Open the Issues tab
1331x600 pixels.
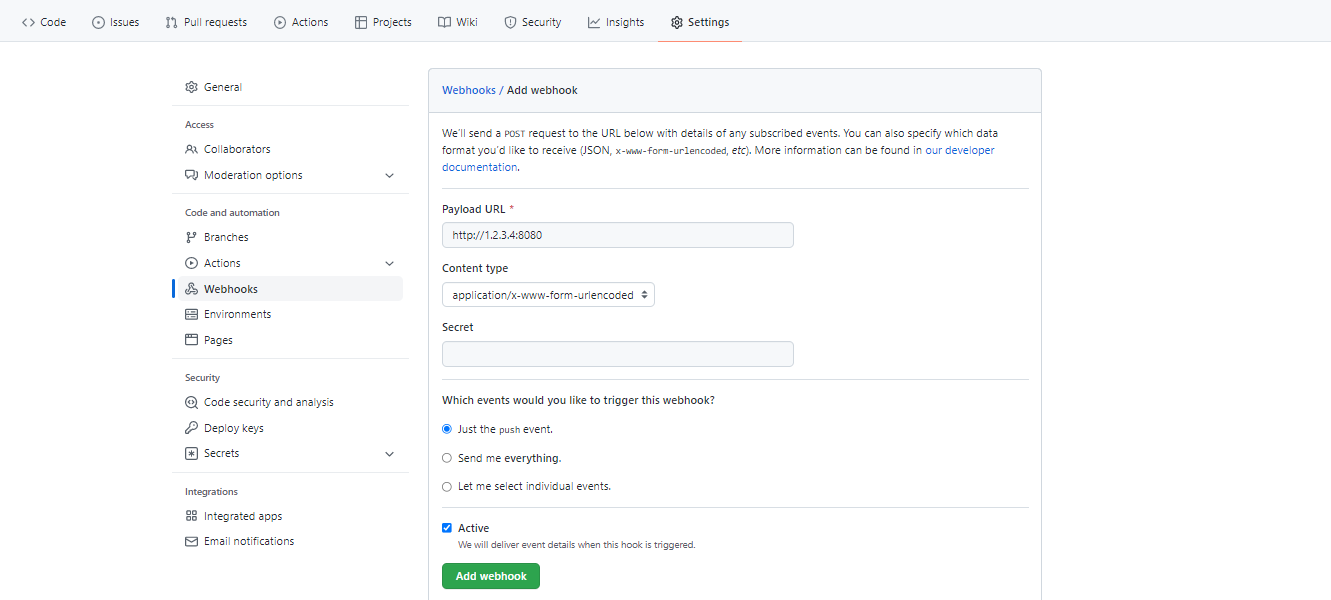(x=115, y=22)
